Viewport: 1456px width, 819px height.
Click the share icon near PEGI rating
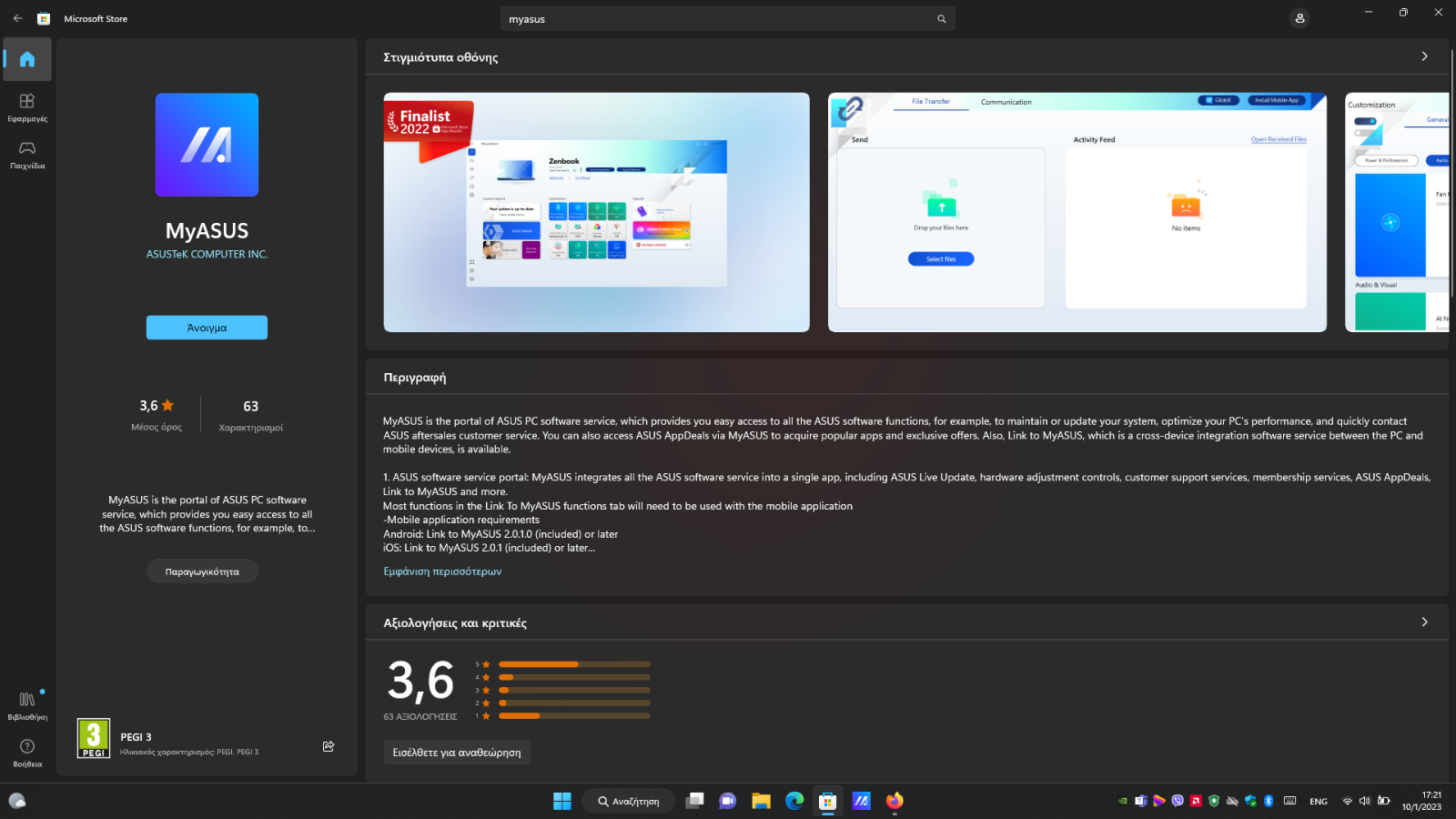329,746
